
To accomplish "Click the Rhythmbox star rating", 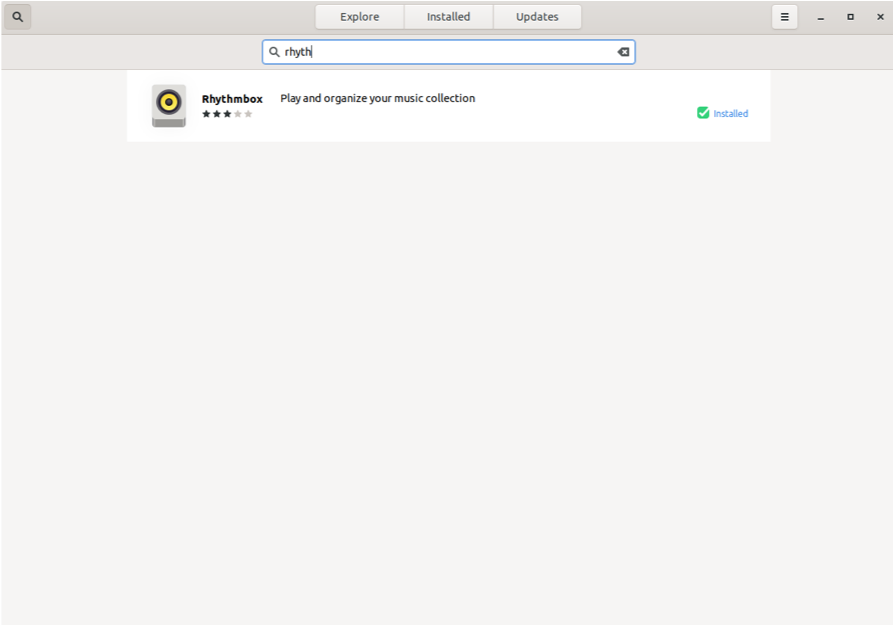I will 227,114.
